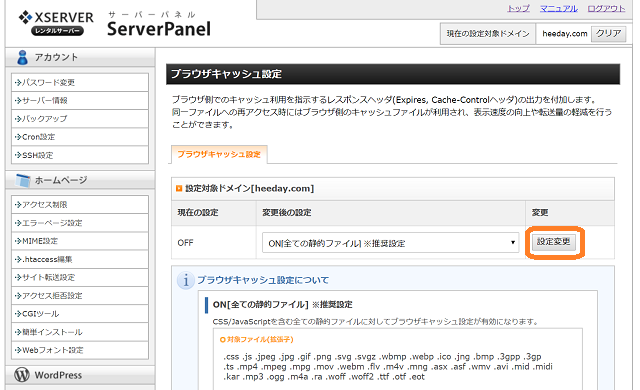The height and width of the screenshot is (390, 640).
Task: Click the アカウント section header
Action: click(80, 57)
